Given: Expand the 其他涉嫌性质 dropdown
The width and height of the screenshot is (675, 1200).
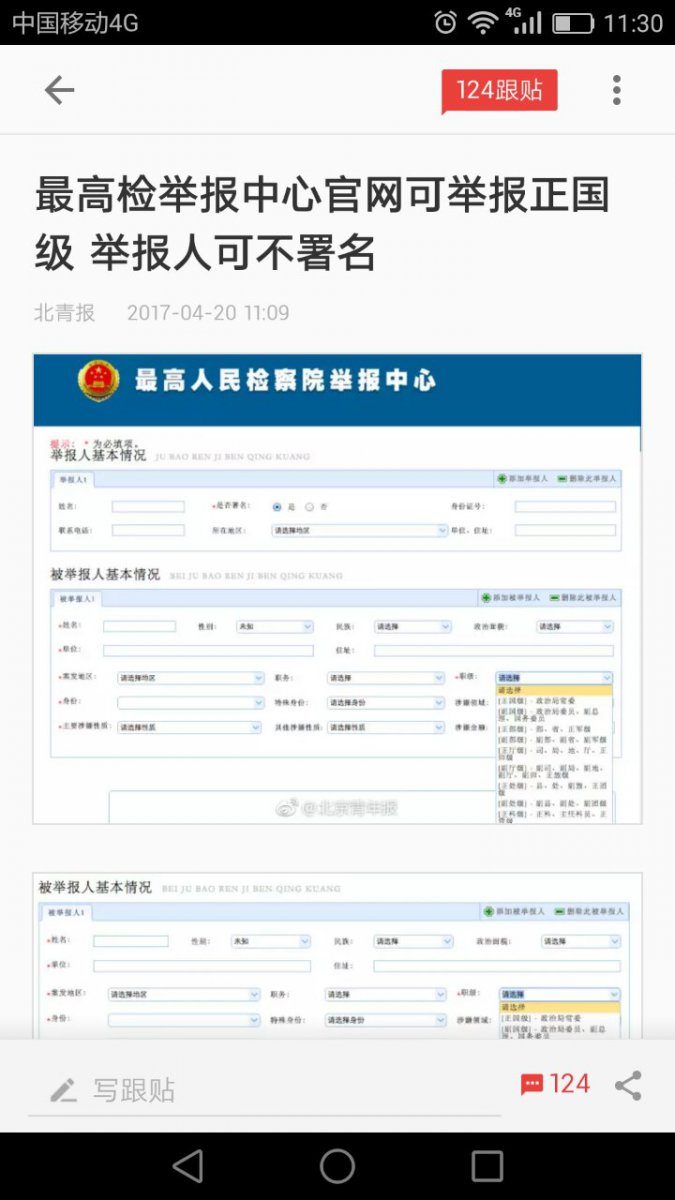Looking at the screenshot, I should tap(385, 727).
